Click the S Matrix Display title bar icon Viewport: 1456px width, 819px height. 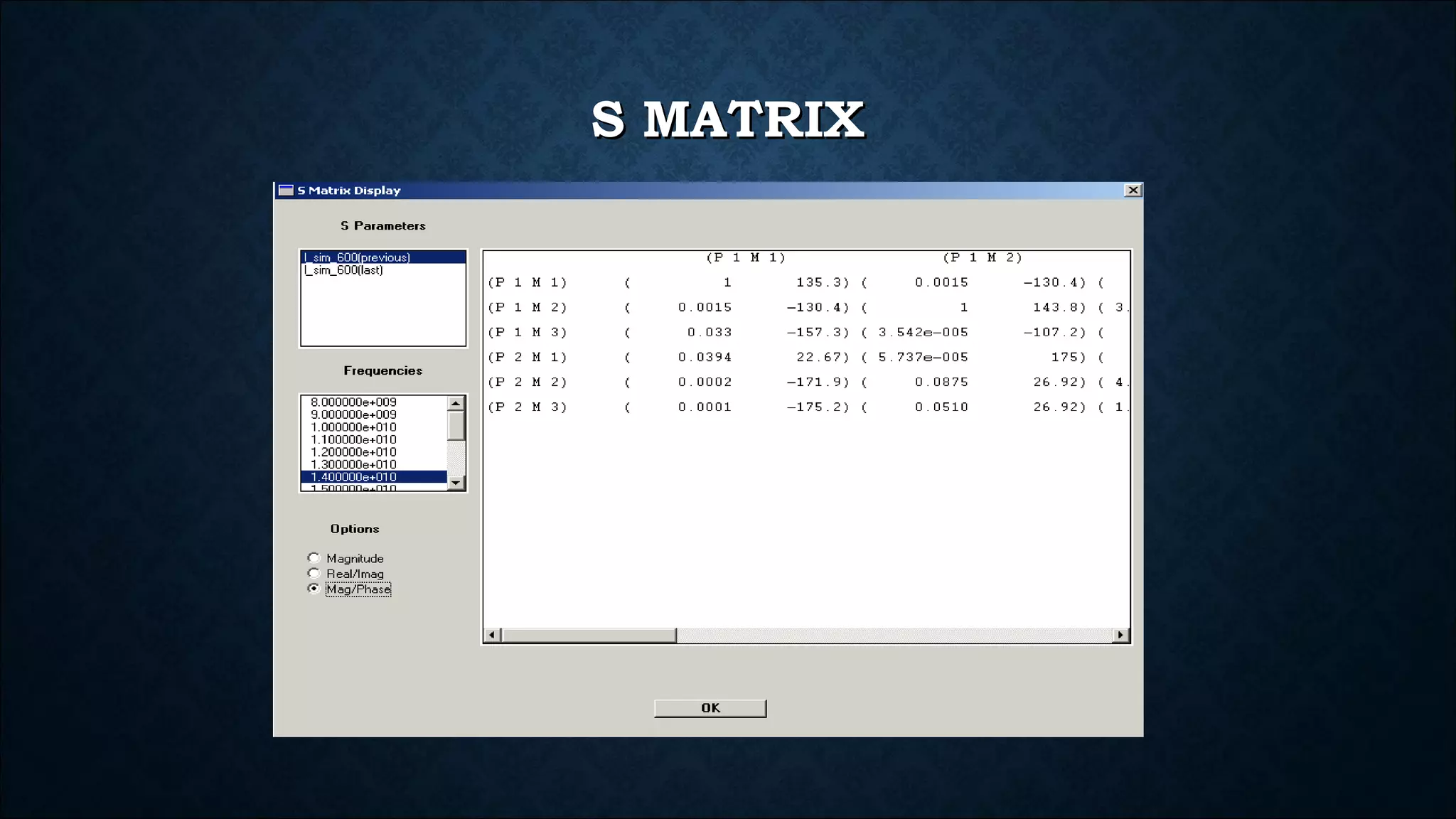tap(286, 190)
